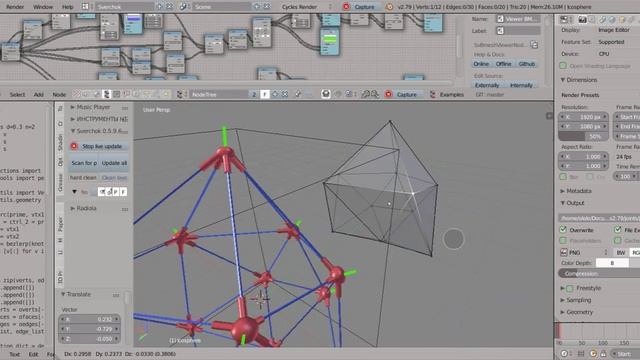Adjust the 50% resolution percentage slider

point(583,136)
